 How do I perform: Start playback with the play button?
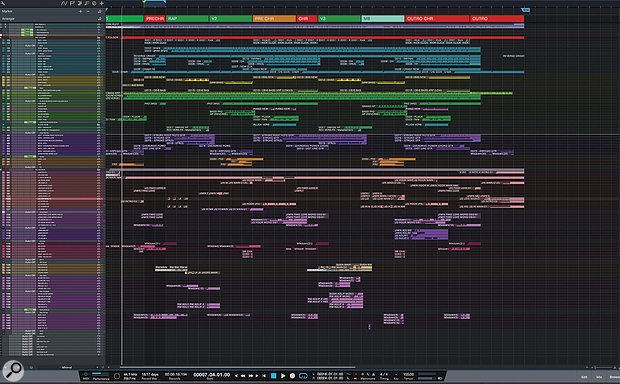click(283, 375)
